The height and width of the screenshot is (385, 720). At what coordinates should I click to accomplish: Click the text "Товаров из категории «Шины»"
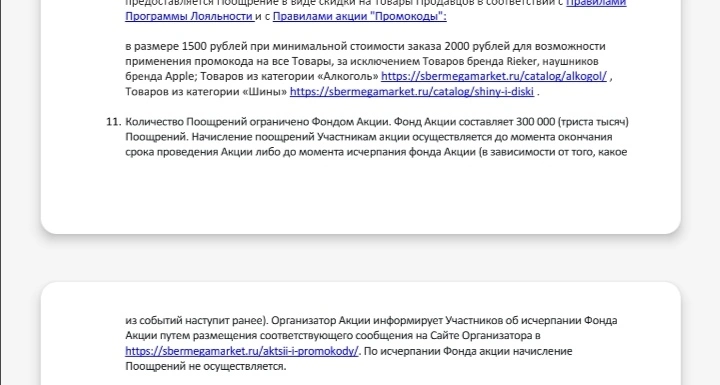pos(206,91)
